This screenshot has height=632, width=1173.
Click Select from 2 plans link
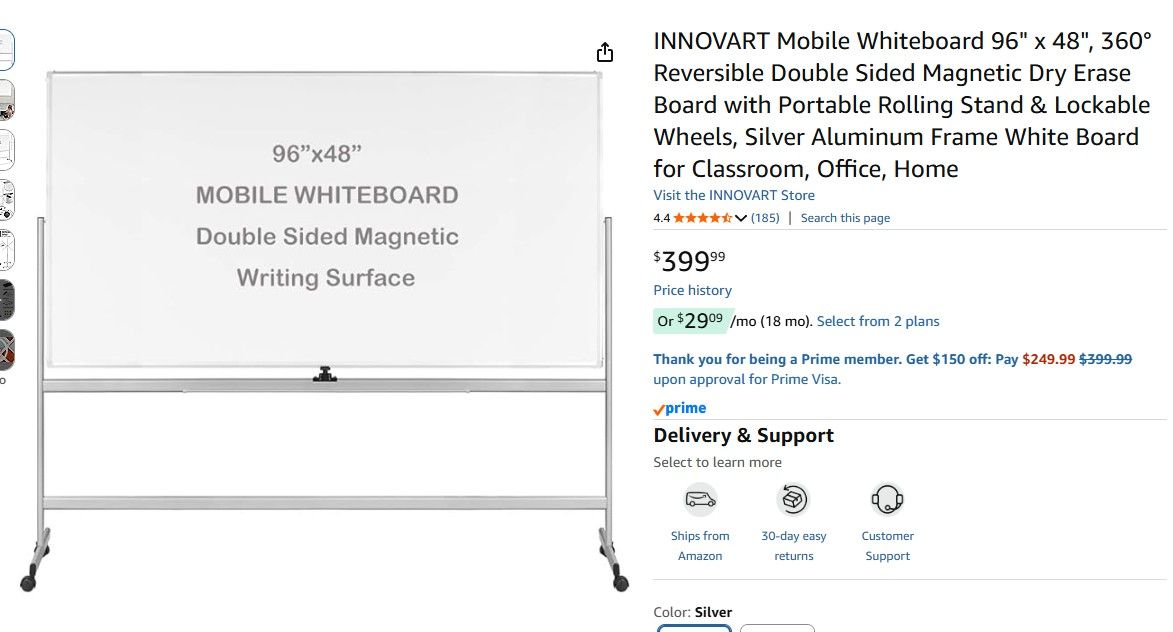tap(878, 321)
